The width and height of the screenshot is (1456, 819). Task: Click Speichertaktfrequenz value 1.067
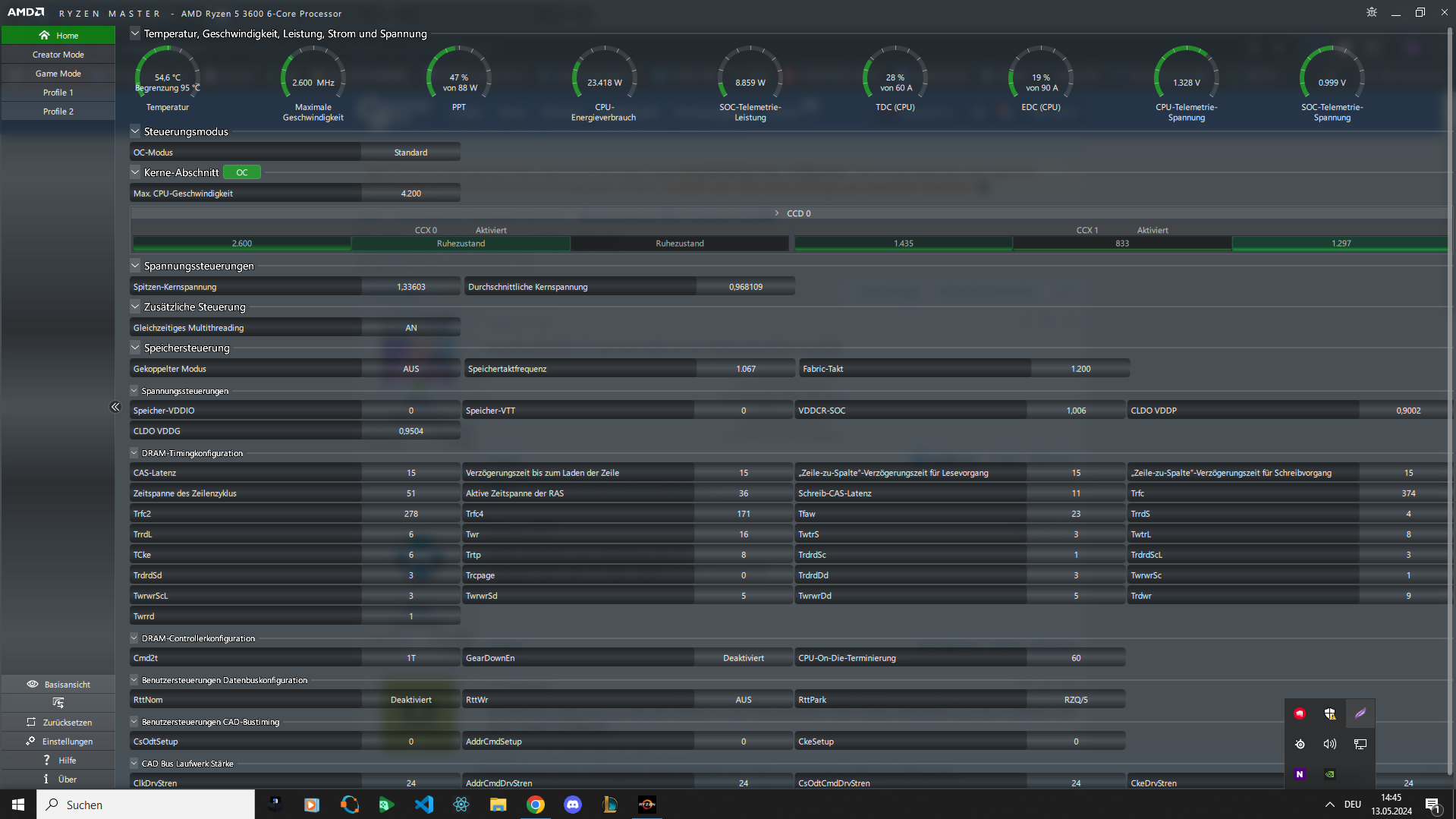(x=746, y=369)
